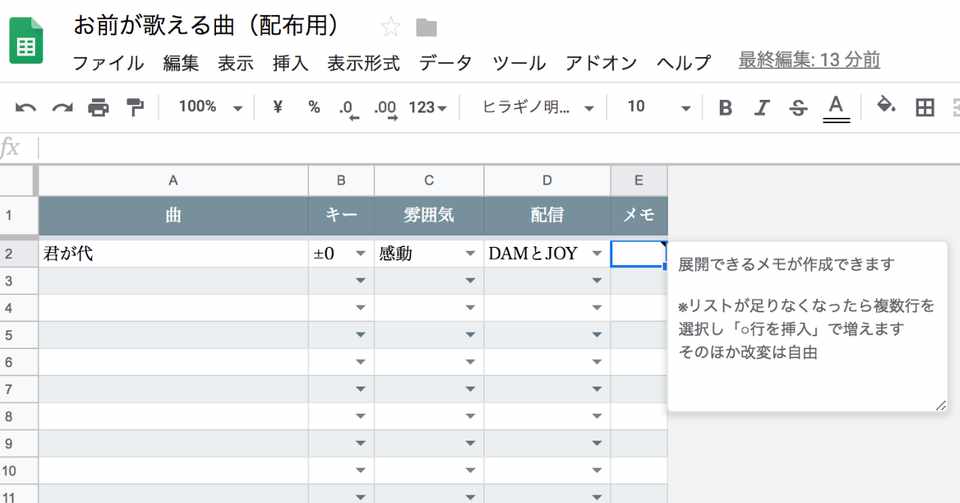Image resolution: width=960 pixels, height=503 pixels.
Task: Open the ツール menu
Action: tap(519, 62)
